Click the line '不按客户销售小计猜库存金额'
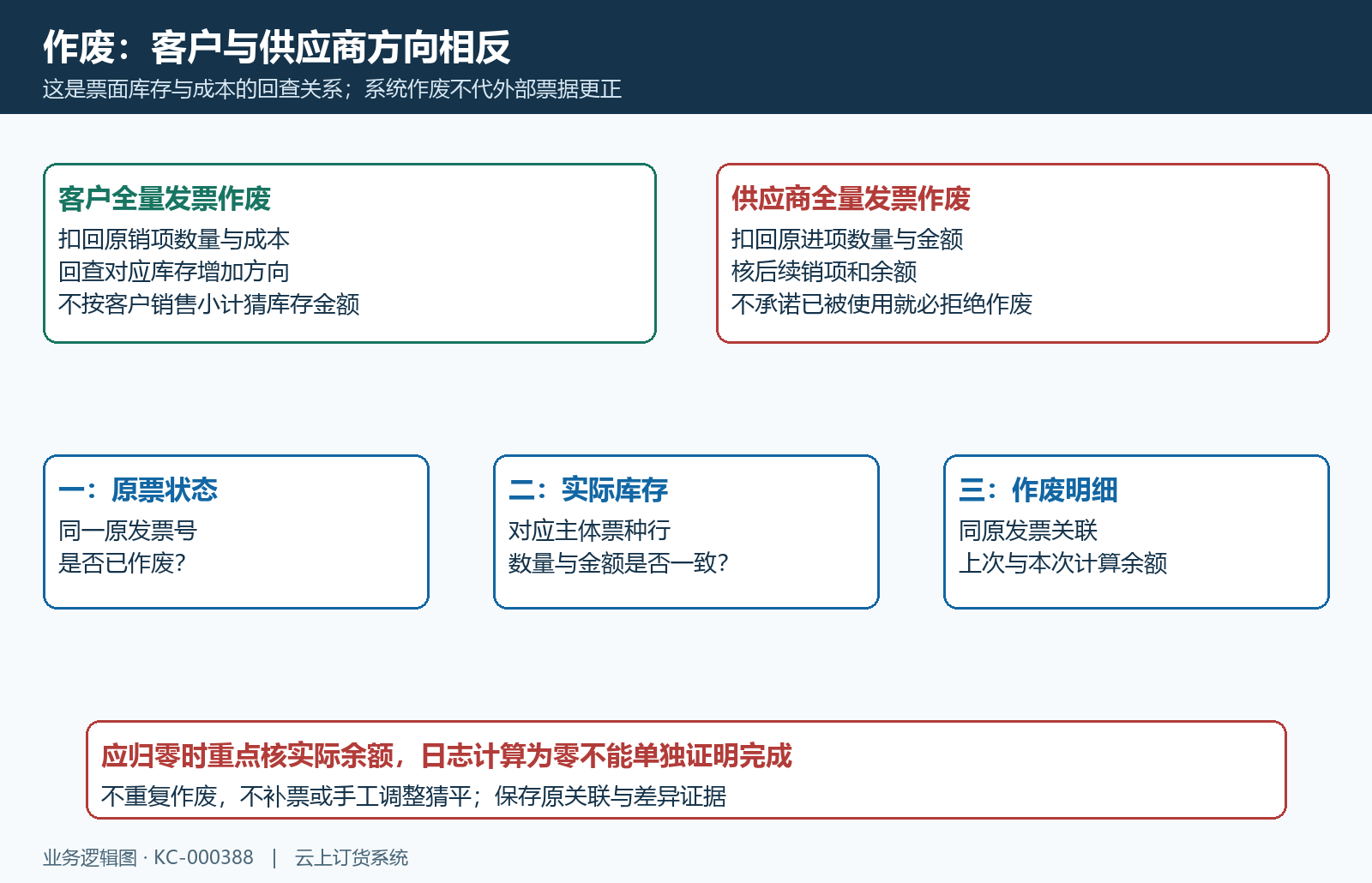This screenshot has height=883, width=1372. (209, 304)
